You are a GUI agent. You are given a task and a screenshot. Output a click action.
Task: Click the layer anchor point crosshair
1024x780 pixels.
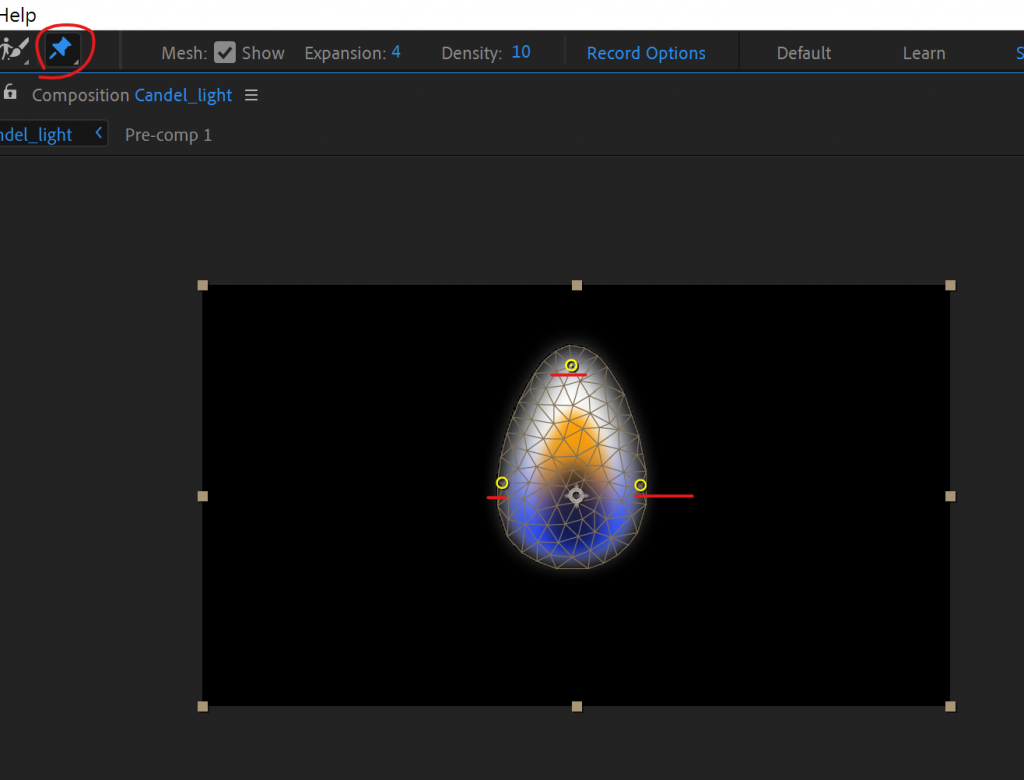tap(575, 496)
